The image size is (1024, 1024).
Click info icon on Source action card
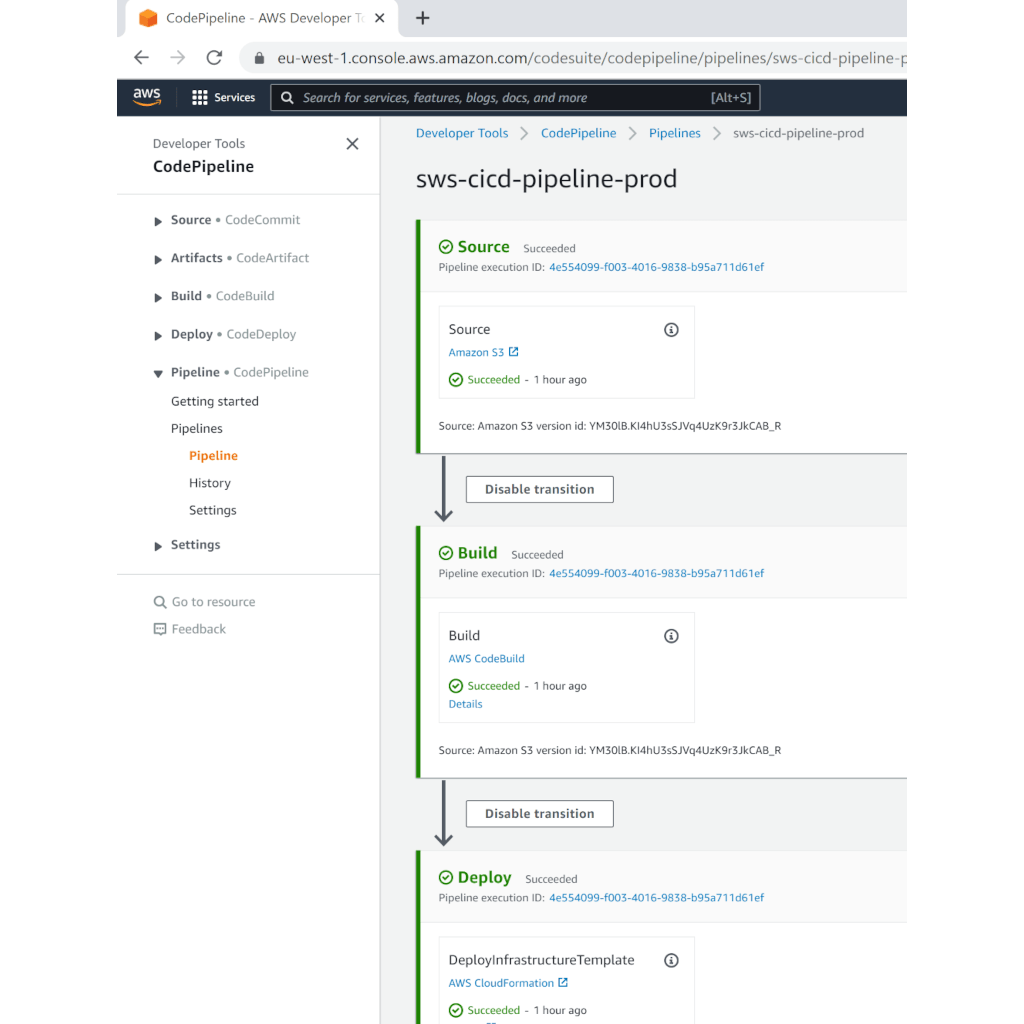click(672, 330)
